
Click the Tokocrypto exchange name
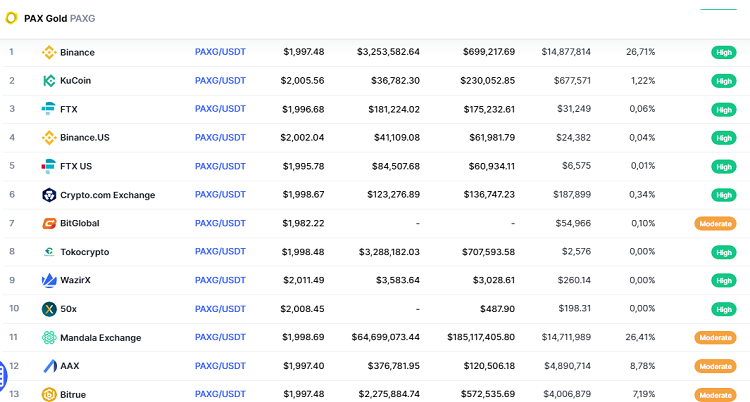click(x=85, y=252)
